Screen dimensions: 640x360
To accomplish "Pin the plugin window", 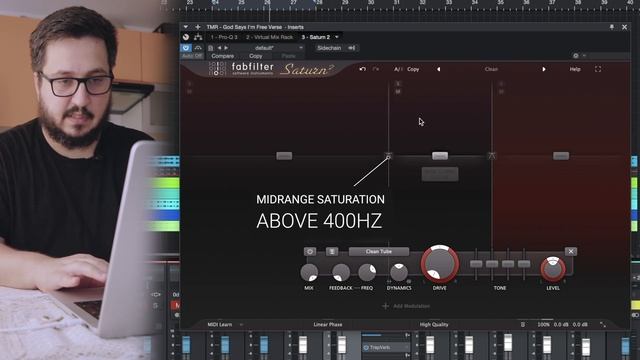I will pos(611,27).
